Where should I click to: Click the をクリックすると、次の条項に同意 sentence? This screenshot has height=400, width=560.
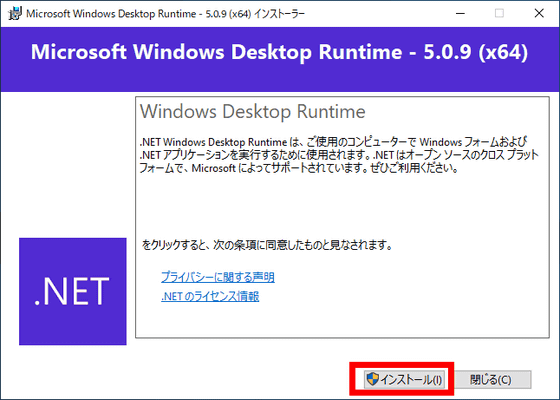(x=267, y=245)
